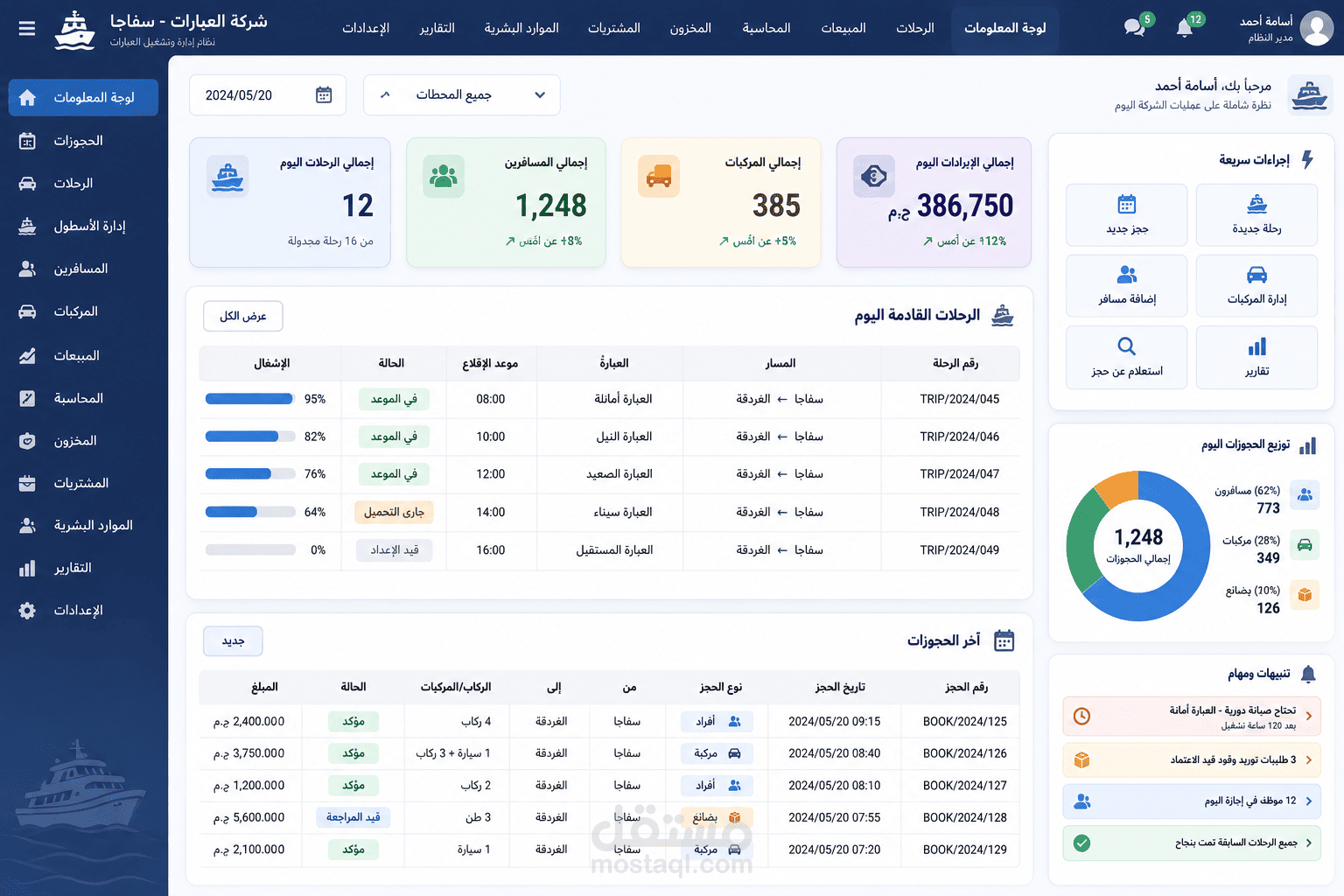Click the green segment of the bookings donut
This screenshot has width=1344, height=896.
(x=1084, y=538)
